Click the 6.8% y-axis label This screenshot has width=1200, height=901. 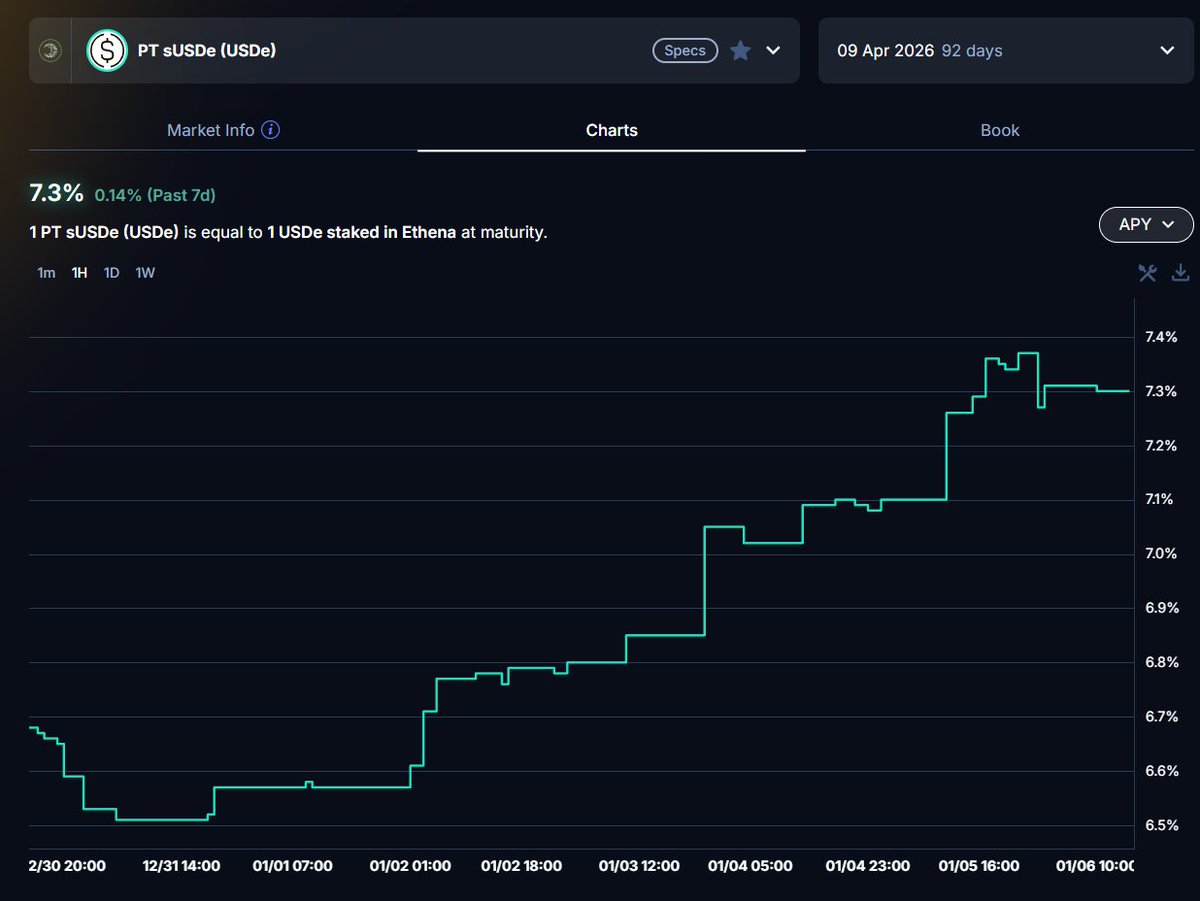[x=1160, y=662]
